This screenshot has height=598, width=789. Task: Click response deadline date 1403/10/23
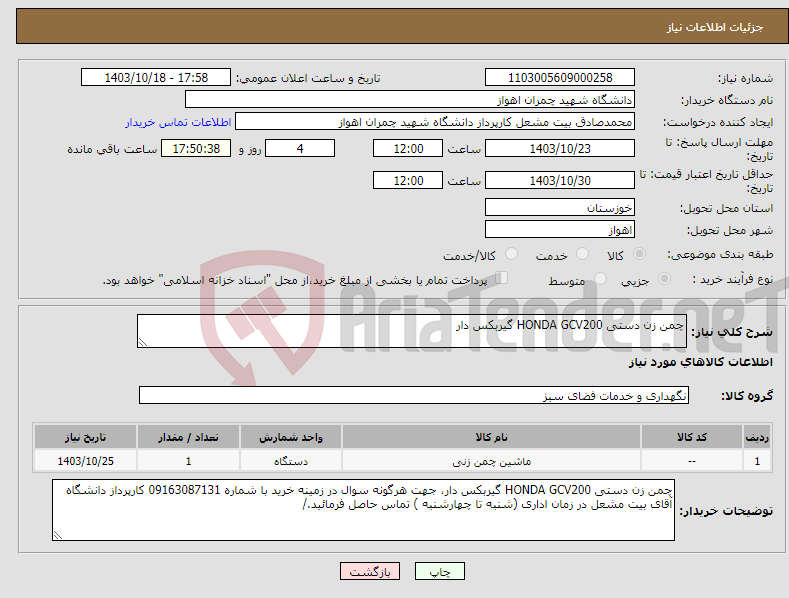point(560,148)
